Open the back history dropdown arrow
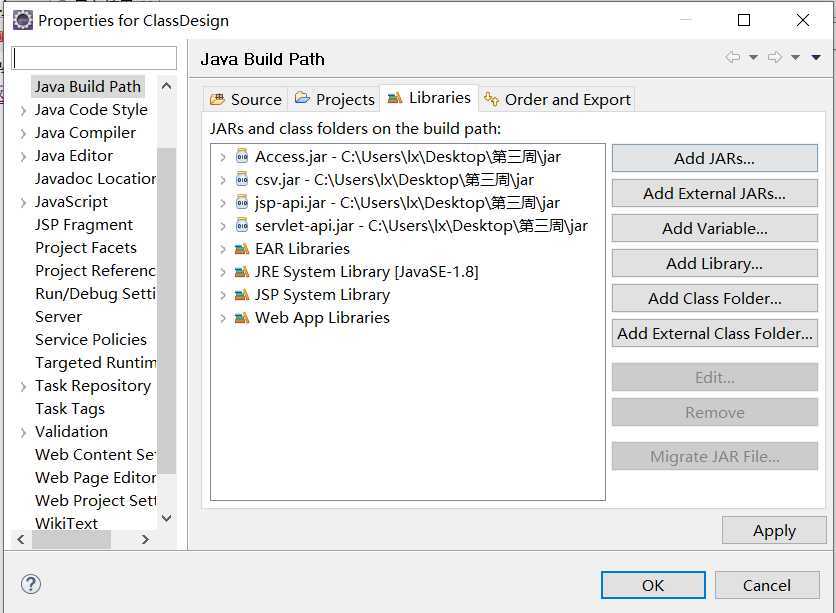 [753, 58]
